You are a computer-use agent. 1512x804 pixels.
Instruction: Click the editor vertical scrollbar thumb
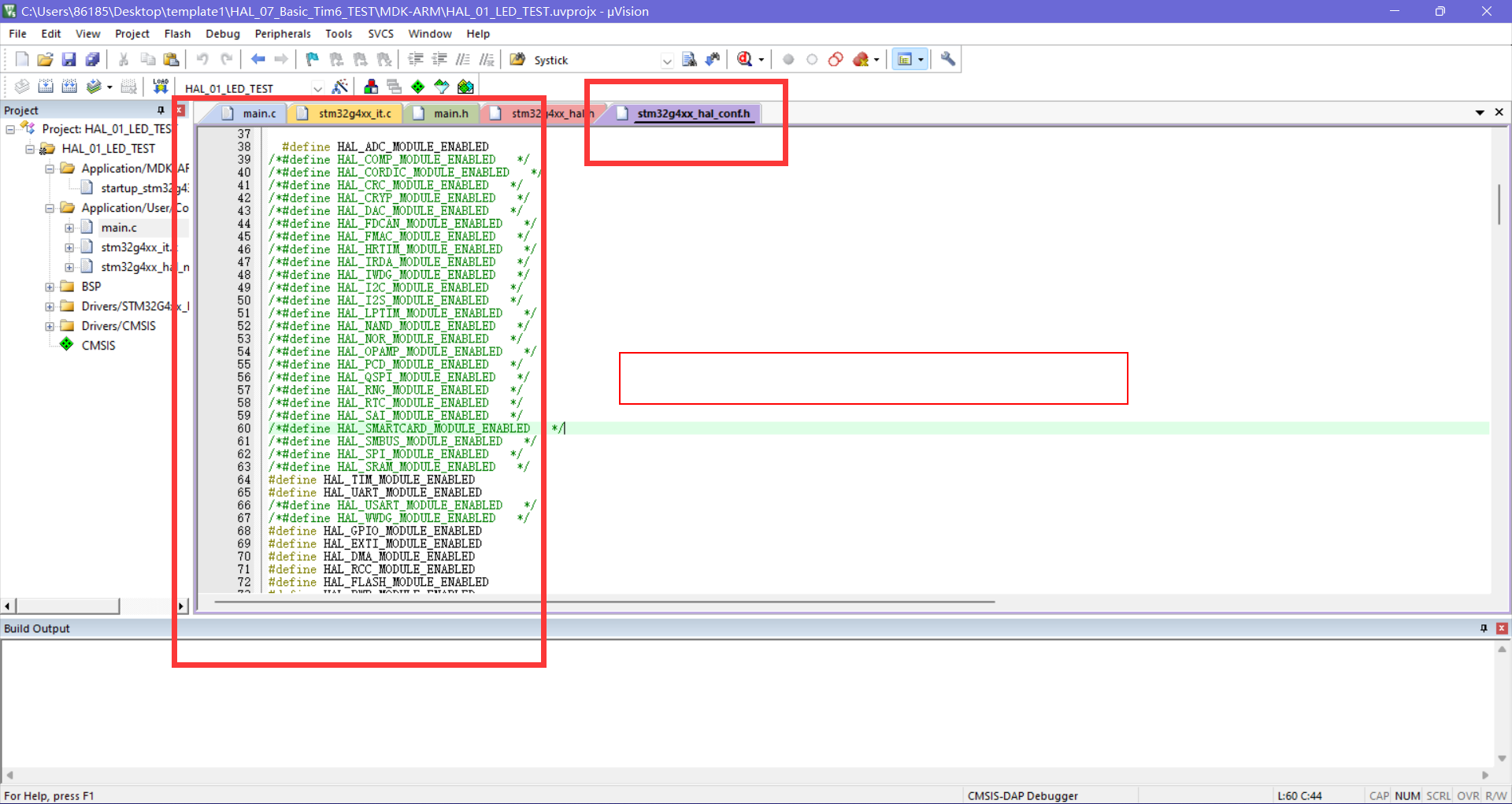[1499, 205]
